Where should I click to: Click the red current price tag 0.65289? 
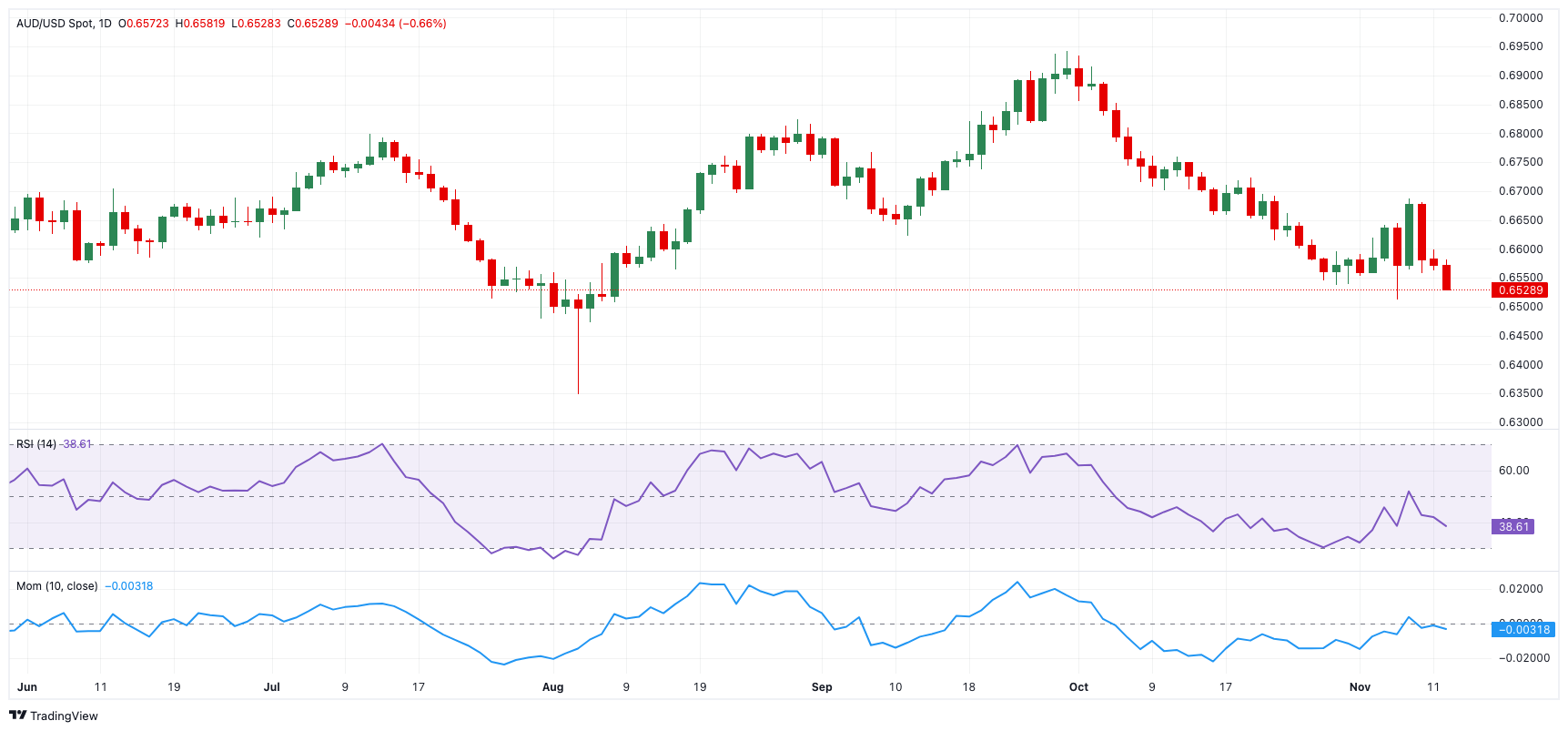pyautogui.click(x=1520, y=290)
